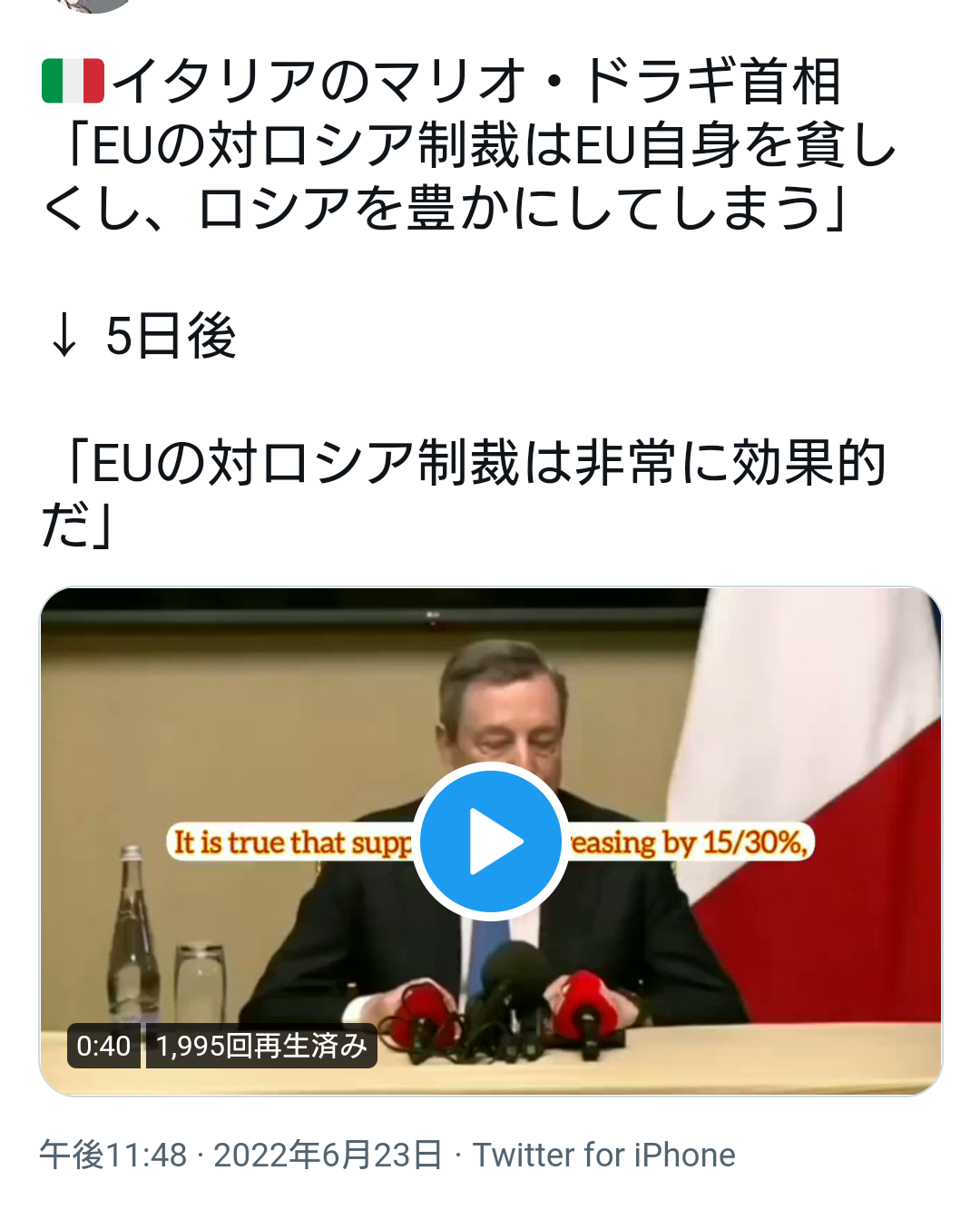Open the 午後11:48 tweet timestamp

[113, 1155]
